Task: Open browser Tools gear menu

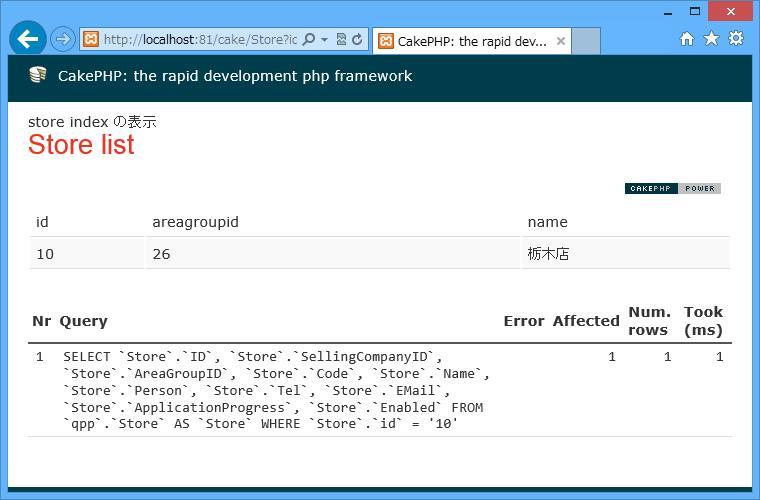Action: click(736, 39)
